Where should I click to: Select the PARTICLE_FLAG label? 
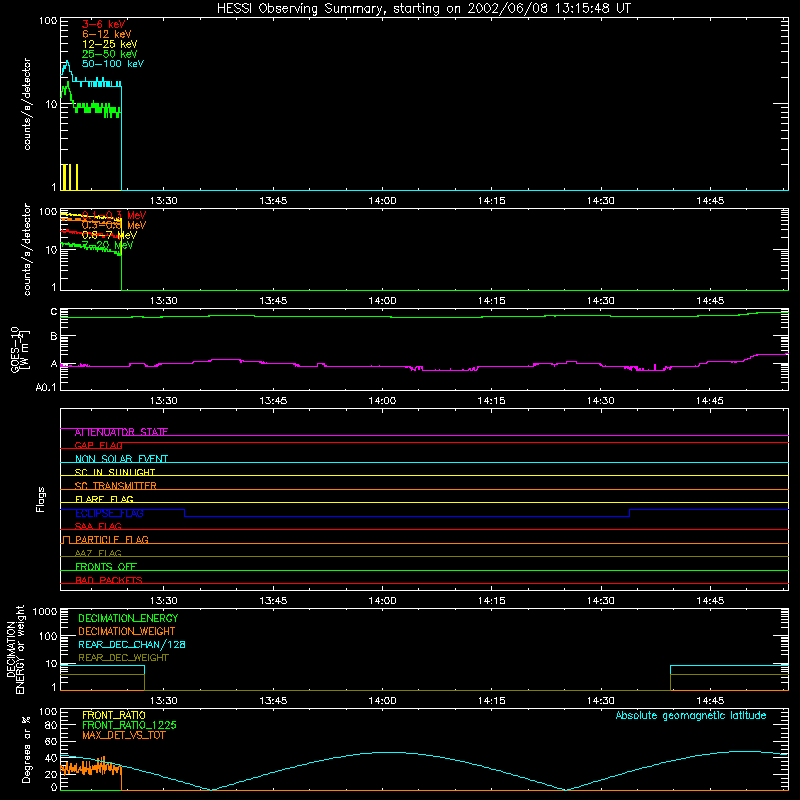[112, 539]
